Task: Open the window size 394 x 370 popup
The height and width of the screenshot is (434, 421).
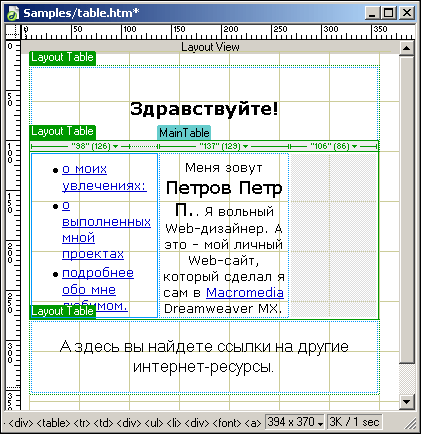Action: coord(295,422)
